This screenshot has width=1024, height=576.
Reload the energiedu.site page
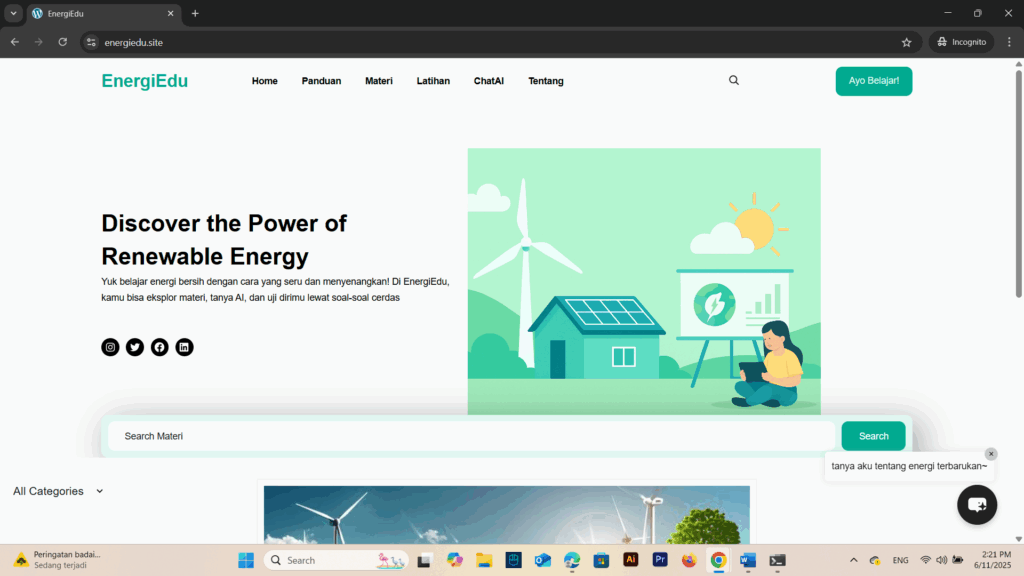click(x=63, y=42)
